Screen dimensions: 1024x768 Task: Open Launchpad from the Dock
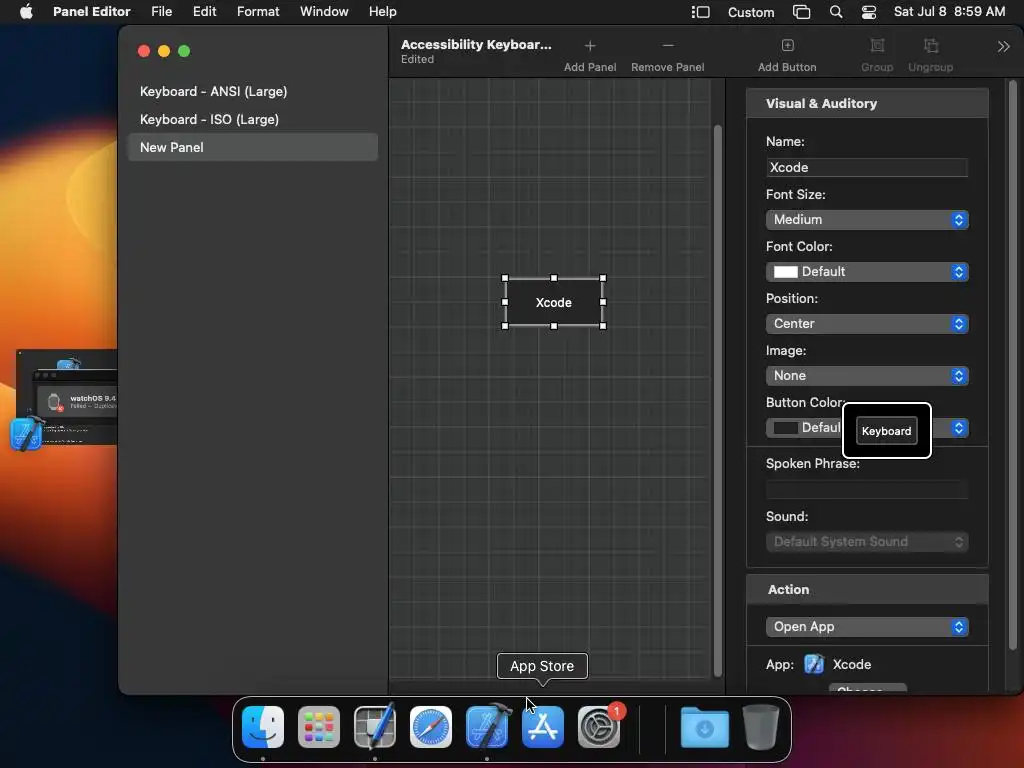tap(319, 727)
